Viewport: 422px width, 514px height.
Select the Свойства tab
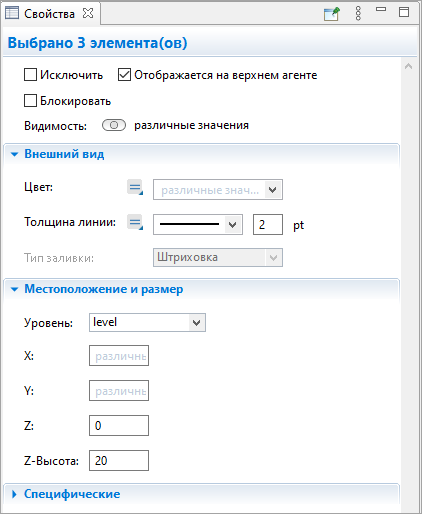click(x=49, y=14)
